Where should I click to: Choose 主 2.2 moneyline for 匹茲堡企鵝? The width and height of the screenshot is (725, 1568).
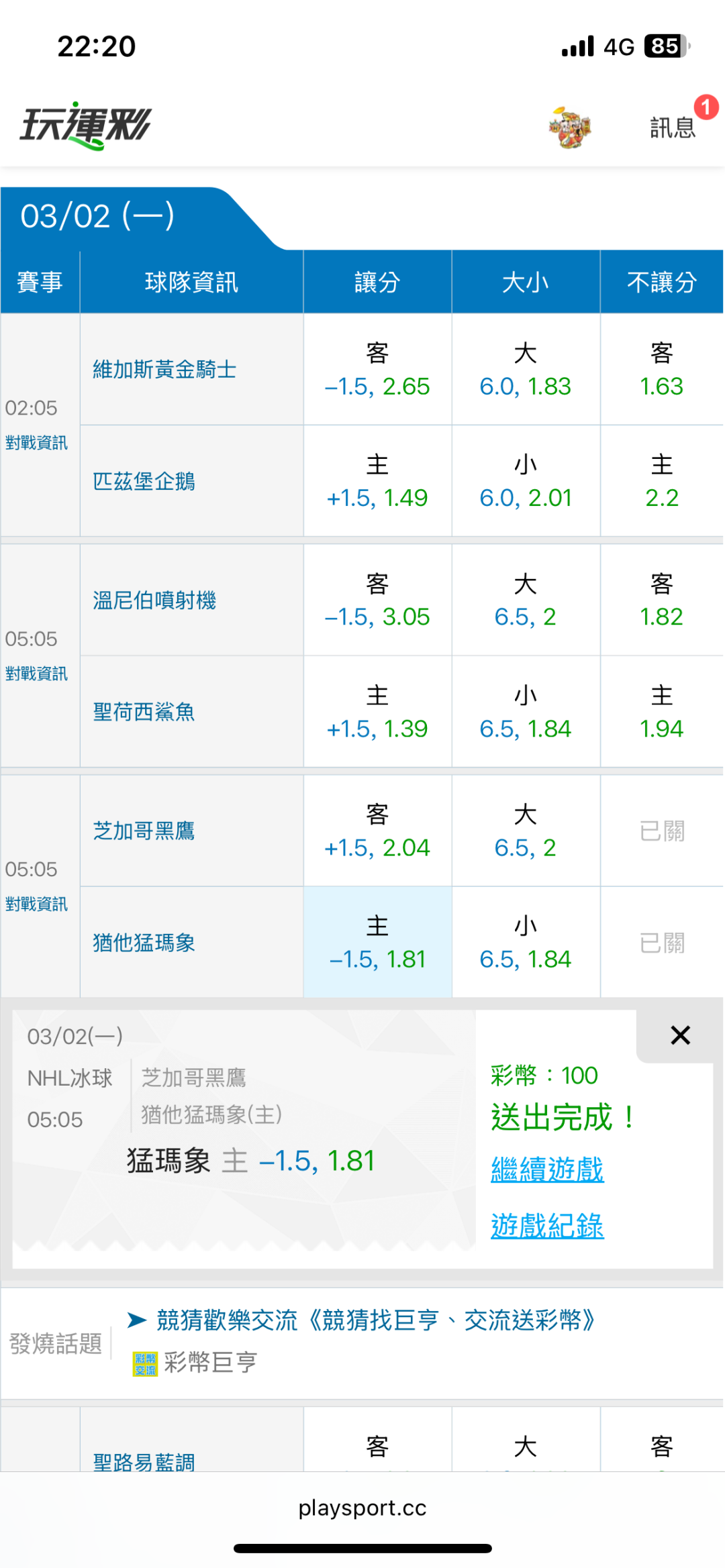[661, 481]
